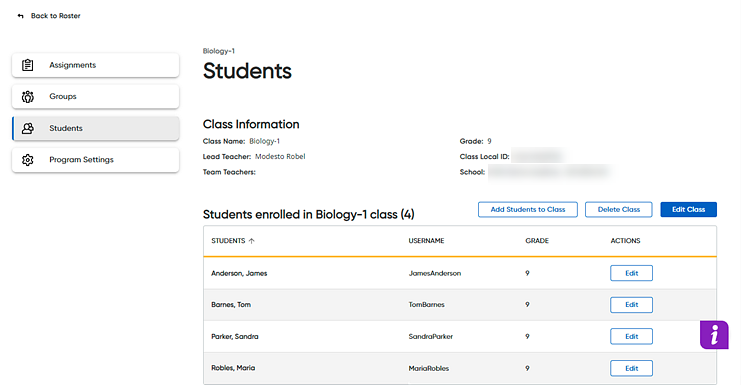Open the purple info help icon
The image size is (741, 385).
714,335
